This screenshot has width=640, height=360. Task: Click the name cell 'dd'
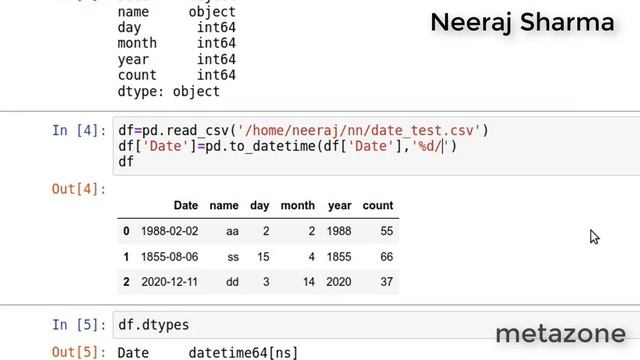tap(232, 282)
